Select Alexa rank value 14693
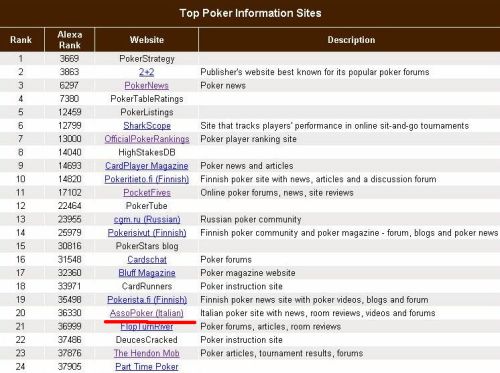 pyautogui.click(x=70, y=166)
